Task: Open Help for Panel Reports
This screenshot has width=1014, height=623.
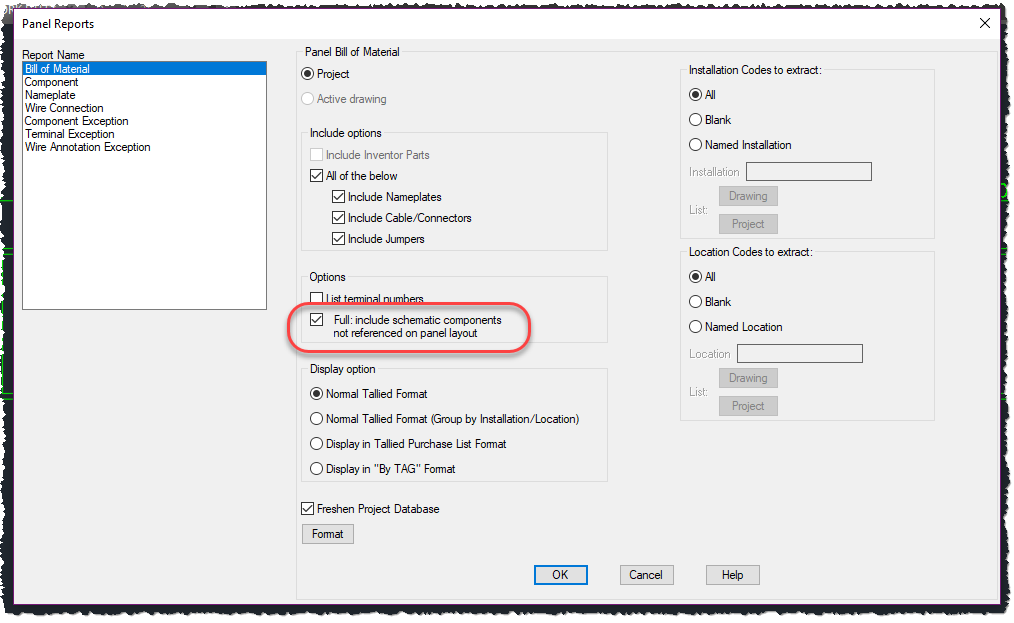Action: click(732, 574)
